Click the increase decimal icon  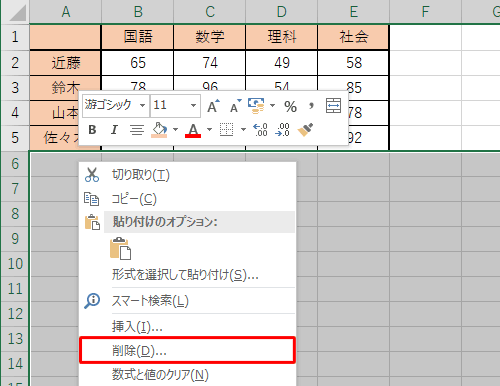pos(260,130)
